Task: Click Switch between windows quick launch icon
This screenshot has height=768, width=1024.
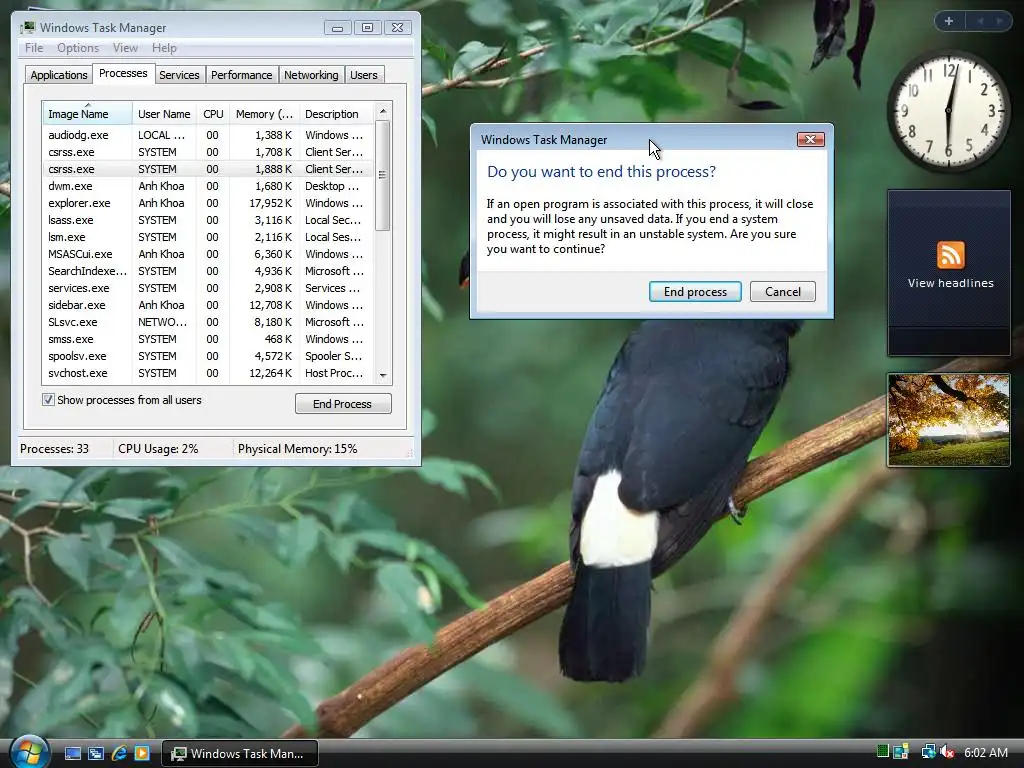Action: click(95, 753)
